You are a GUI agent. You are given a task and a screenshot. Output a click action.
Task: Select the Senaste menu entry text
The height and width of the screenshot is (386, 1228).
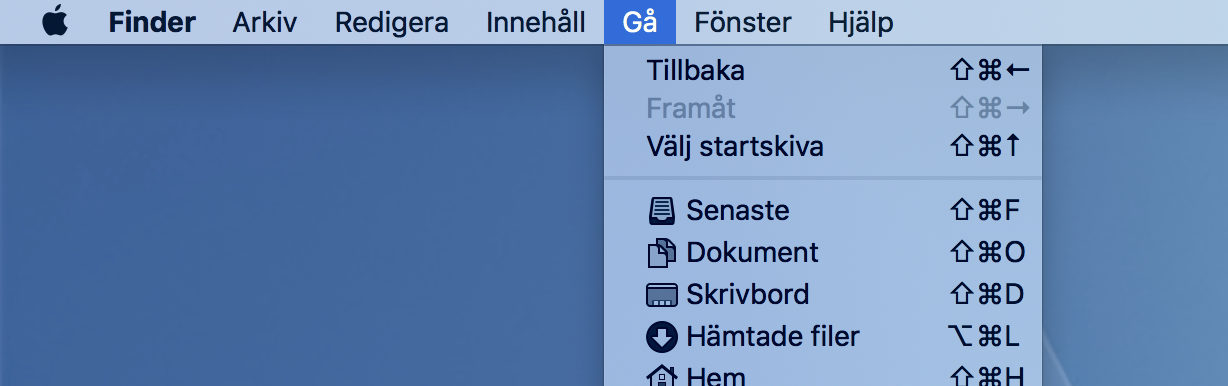pos(738,211)
